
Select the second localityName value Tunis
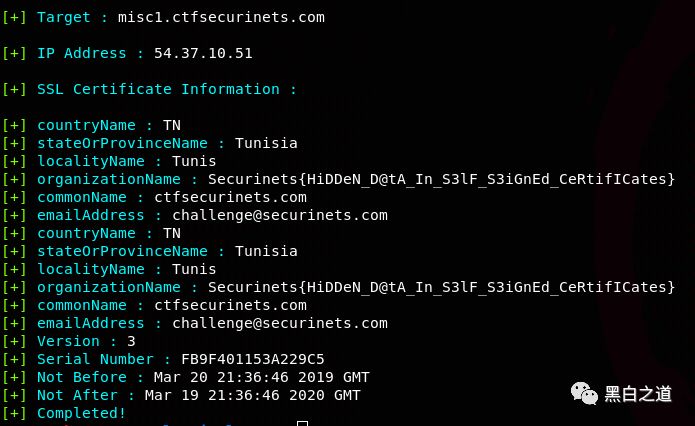coord(194,269)
